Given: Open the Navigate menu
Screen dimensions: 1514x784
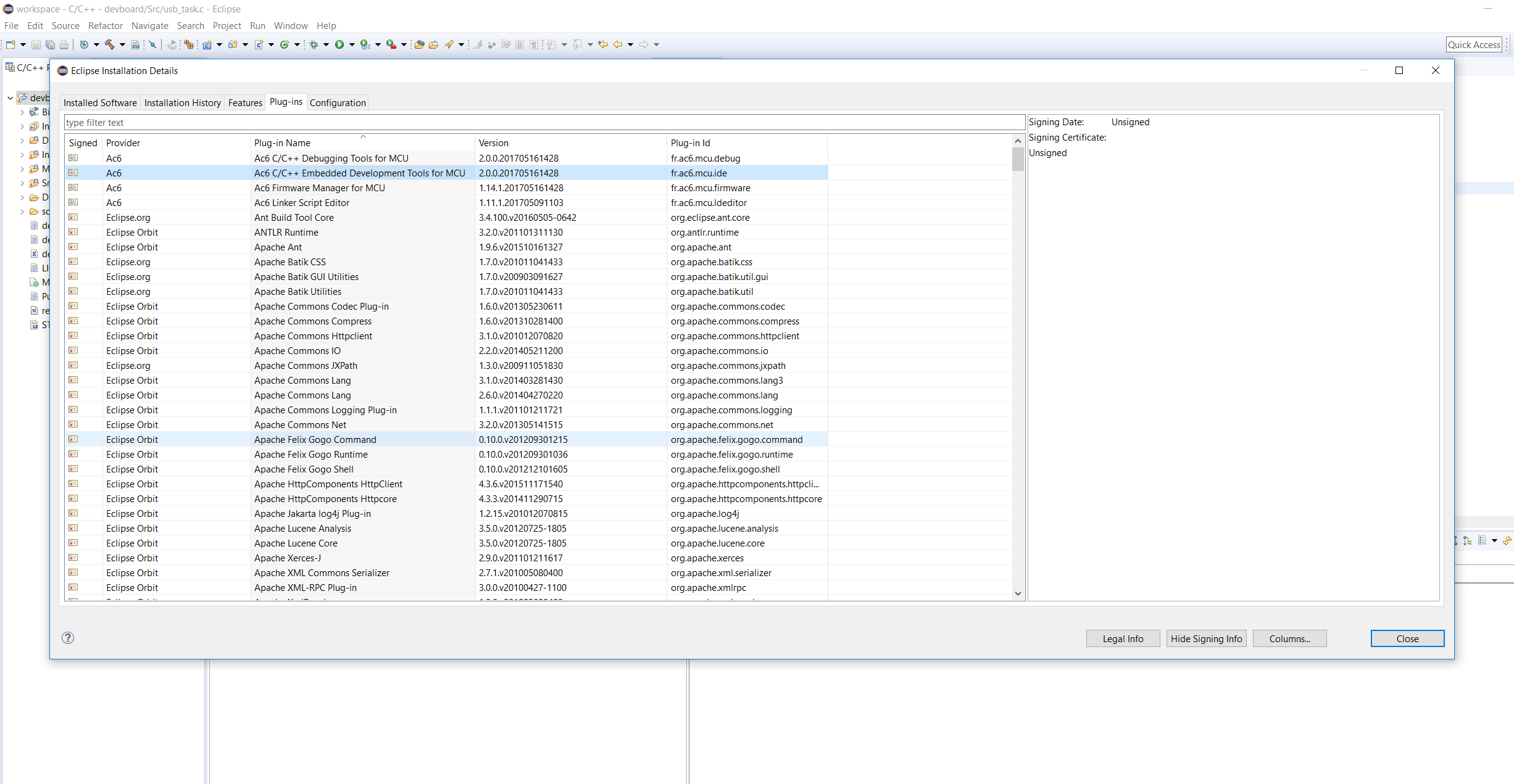Looking at the screenshot, I should click(x=150, y=26).
